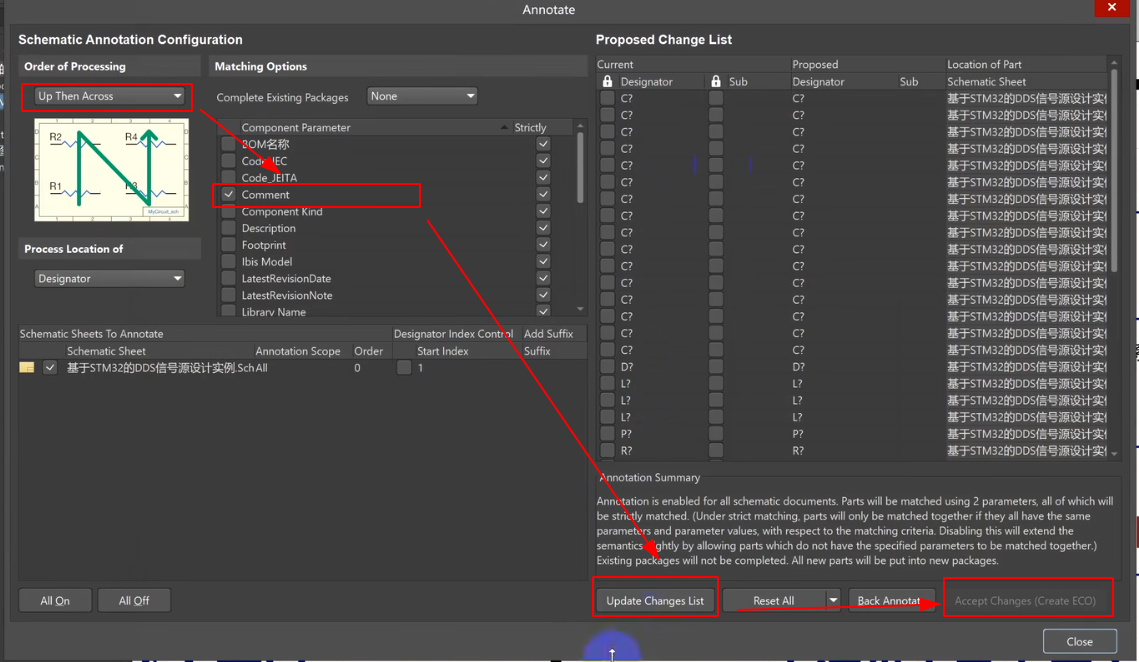Click the Up Then Across processing order preview image
Viewport: 1139px width, 662px height.
click(111, 170)
